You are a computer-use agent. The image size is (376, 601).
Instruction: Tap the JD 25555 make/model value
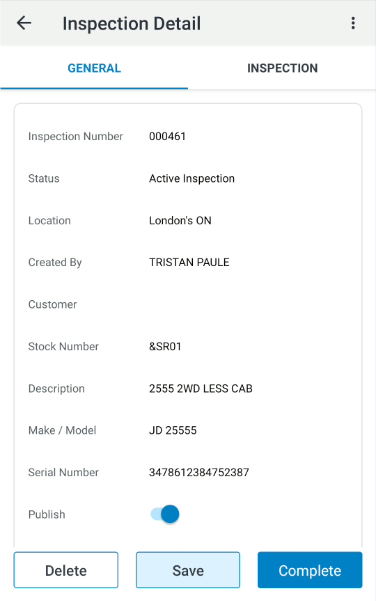click(x=172, y=430)
